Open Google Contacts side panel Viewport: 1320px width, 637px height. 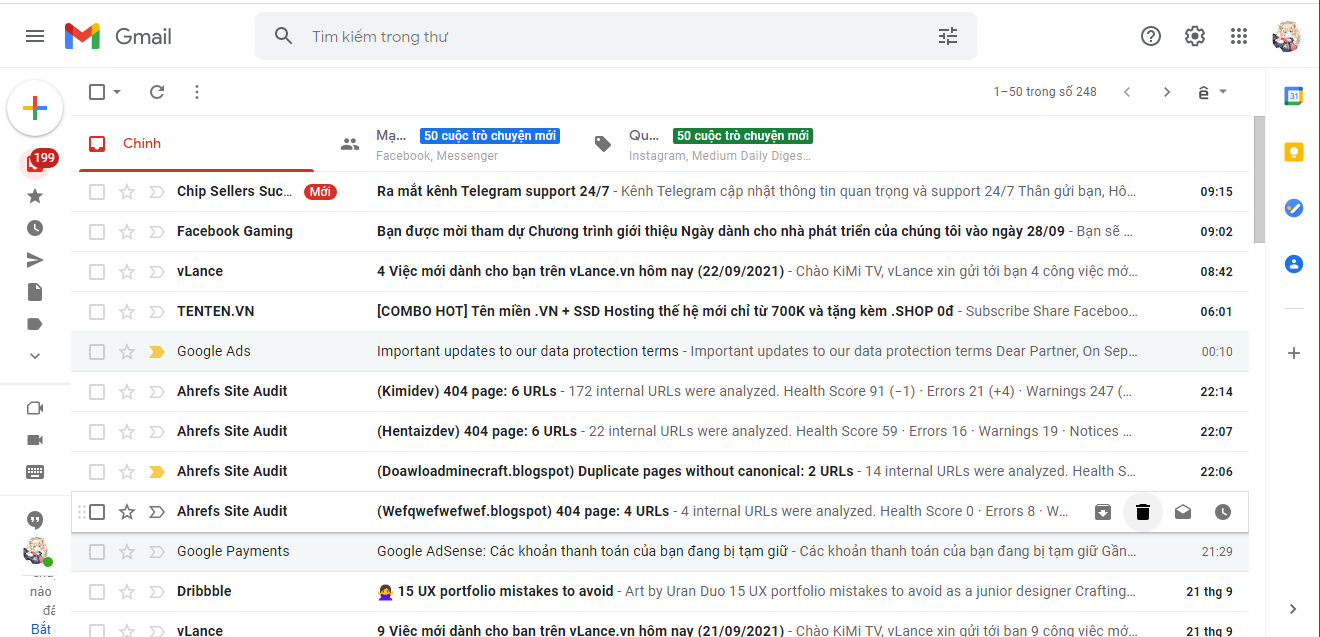[1293, 264]
